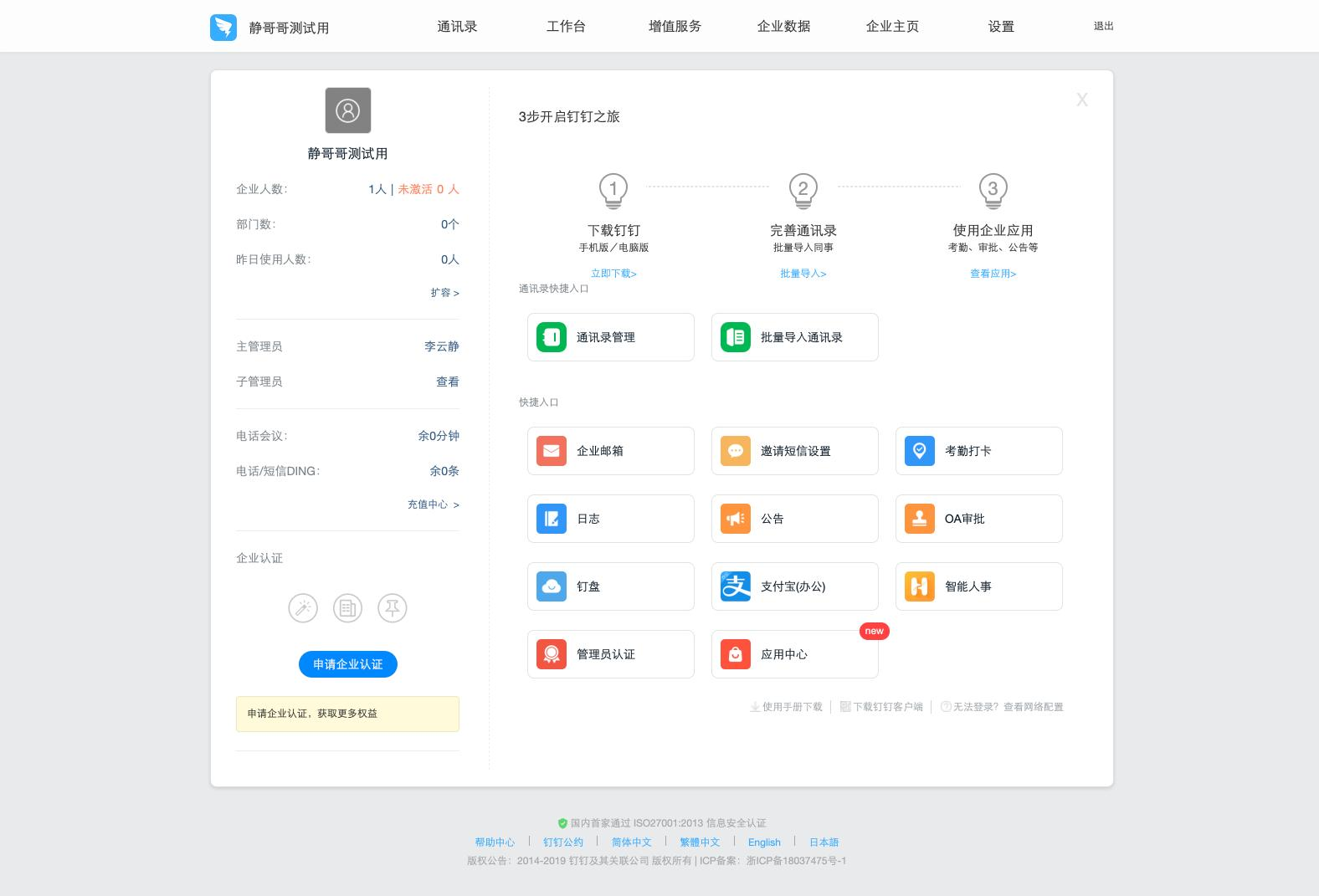Open the 通讯录 navigation tab
This screenshot has height=896, width=1319.
(457, 27)
